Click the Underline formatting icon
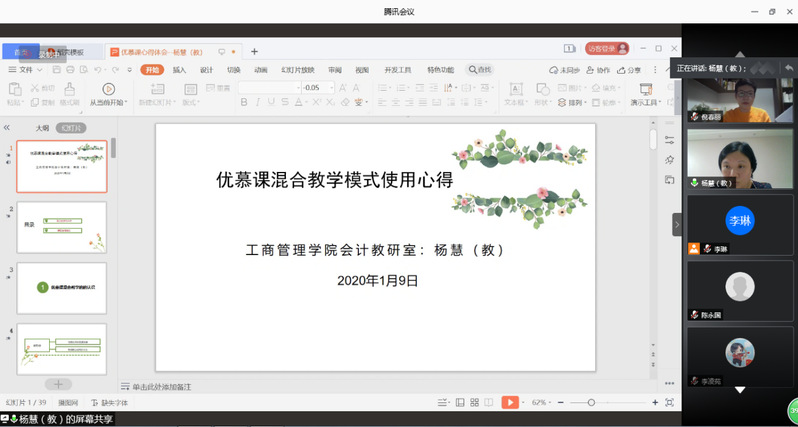The height and width of the screenshot is (427, 798). pyautogui.click(x=270, y=102)
